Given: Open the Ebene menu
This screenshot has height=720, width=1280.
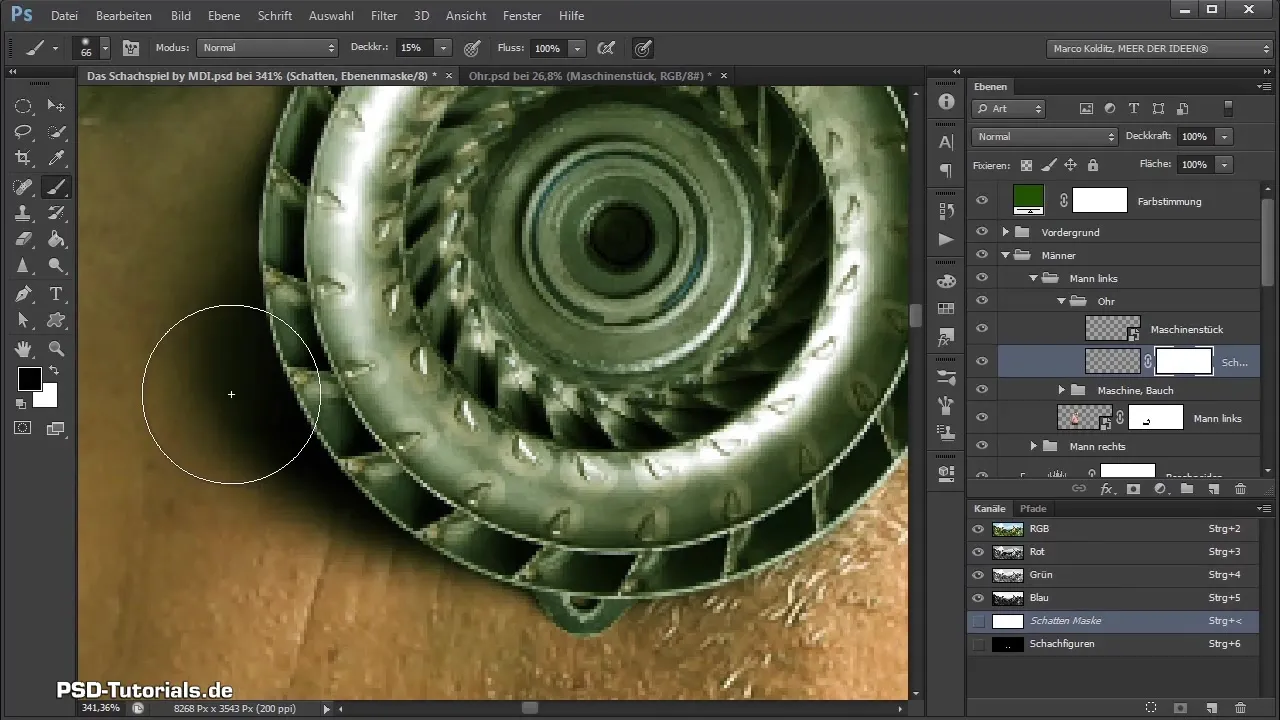Looking at the screenshot, I should [x=223, y=16].
